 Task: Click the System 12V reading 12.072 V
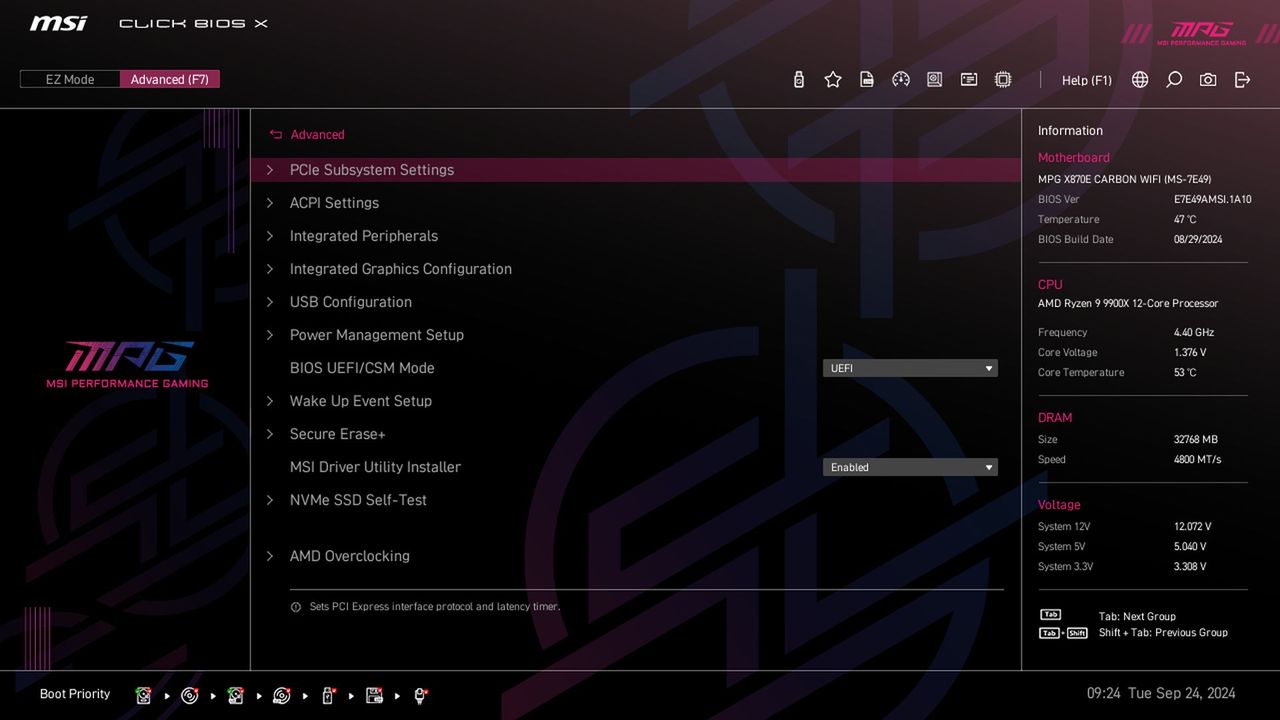point(1192,526)
